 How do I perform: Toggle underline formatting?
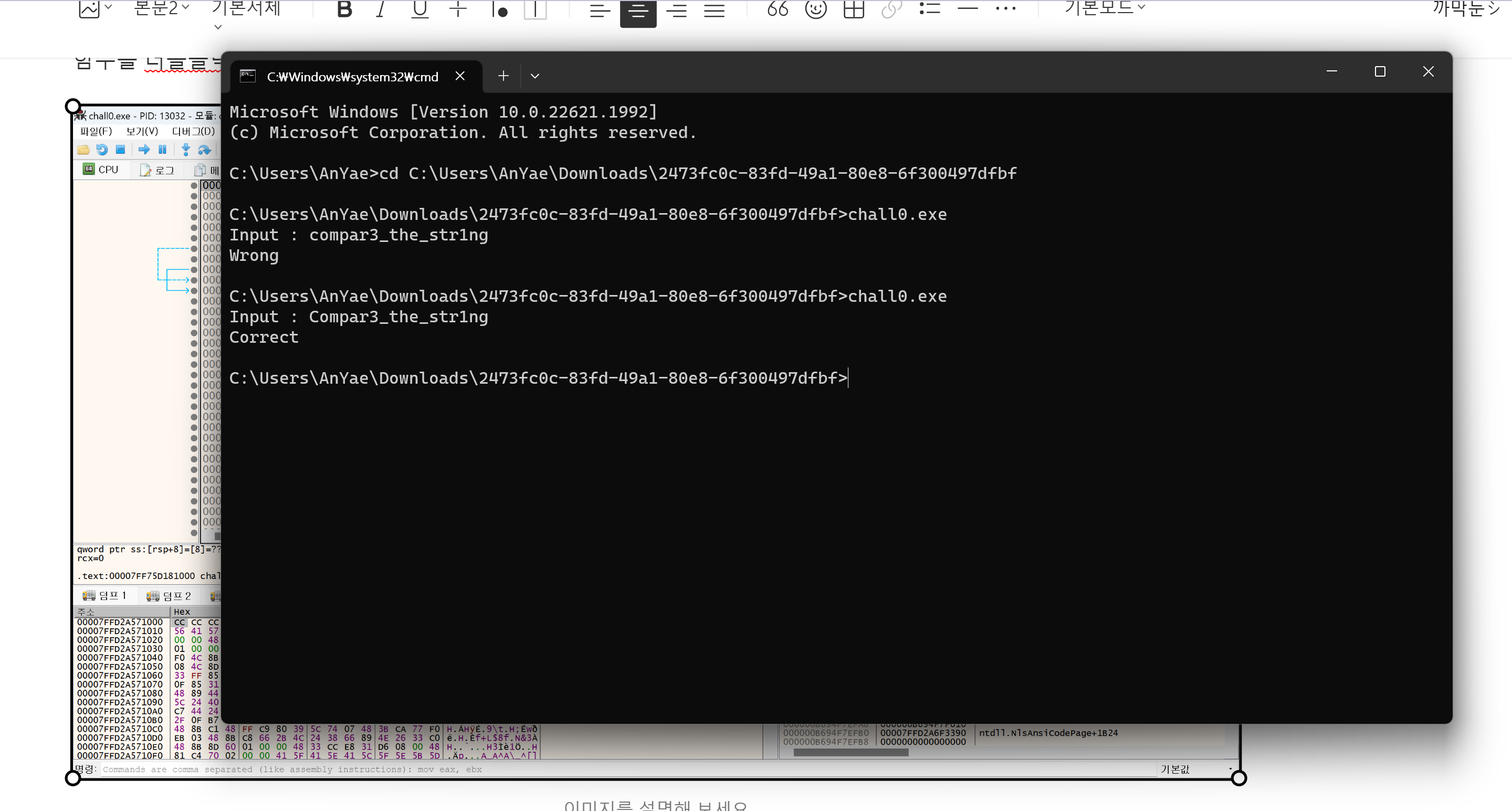(x=419, y=9)
